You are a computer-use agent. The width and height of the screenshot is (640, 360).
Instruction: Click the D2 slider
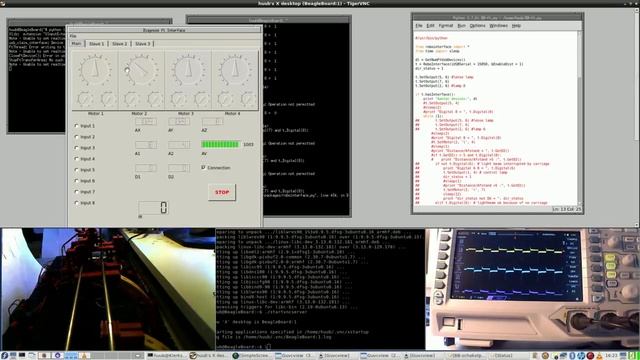tap(179, 168)
